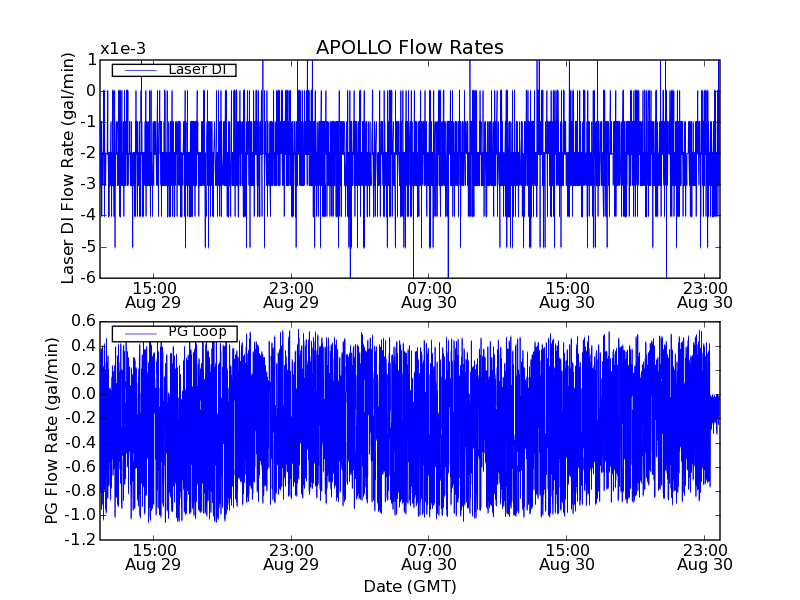Click 'PG Flow Rate (gal/min)' axis label
800x600 pixels.
52,430
